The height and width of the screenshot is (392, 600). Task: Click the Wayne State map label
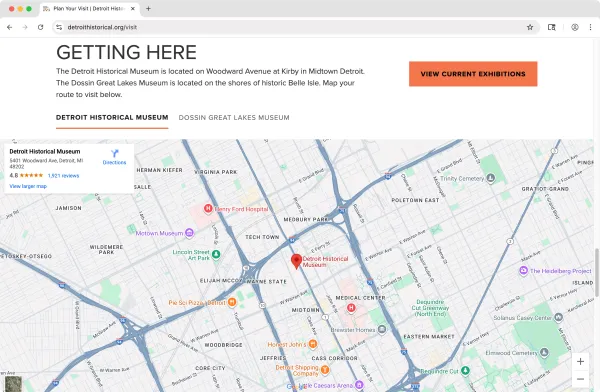(x=267, y=282)
